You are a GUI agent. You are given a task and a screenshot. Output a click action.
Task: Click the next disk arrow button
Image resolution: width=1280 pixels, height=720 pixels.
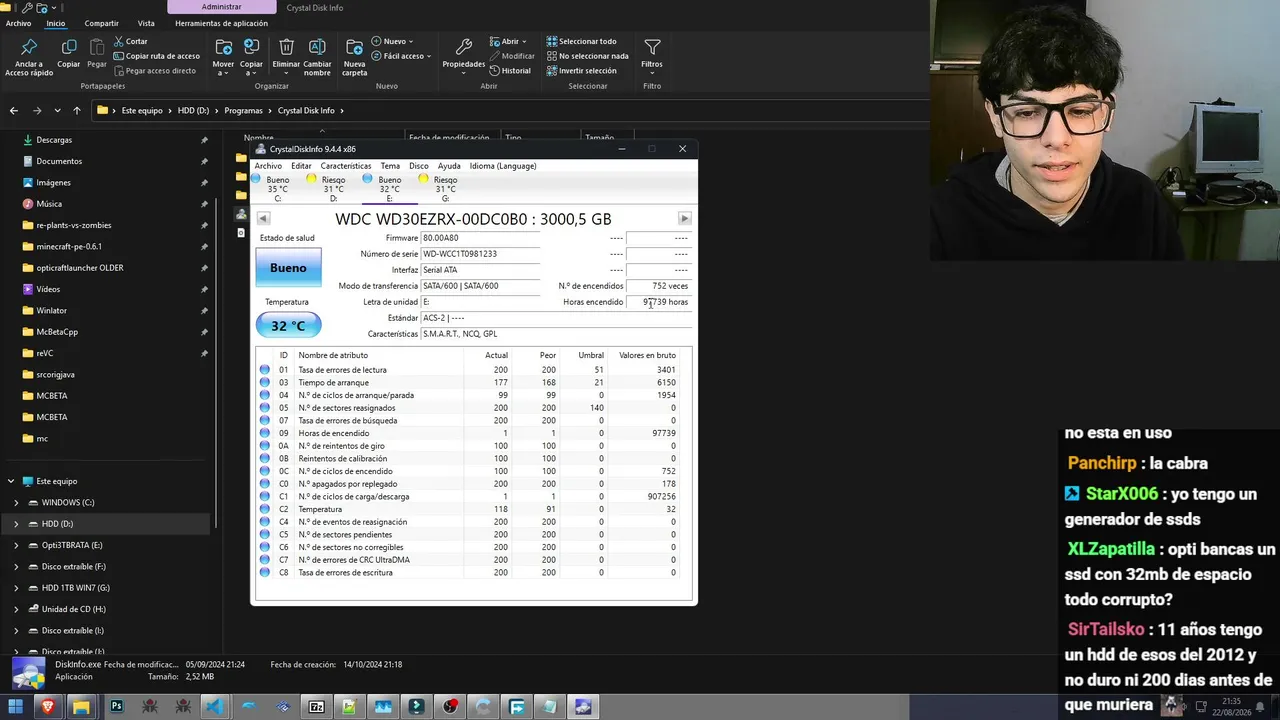(x=685, y=218)
